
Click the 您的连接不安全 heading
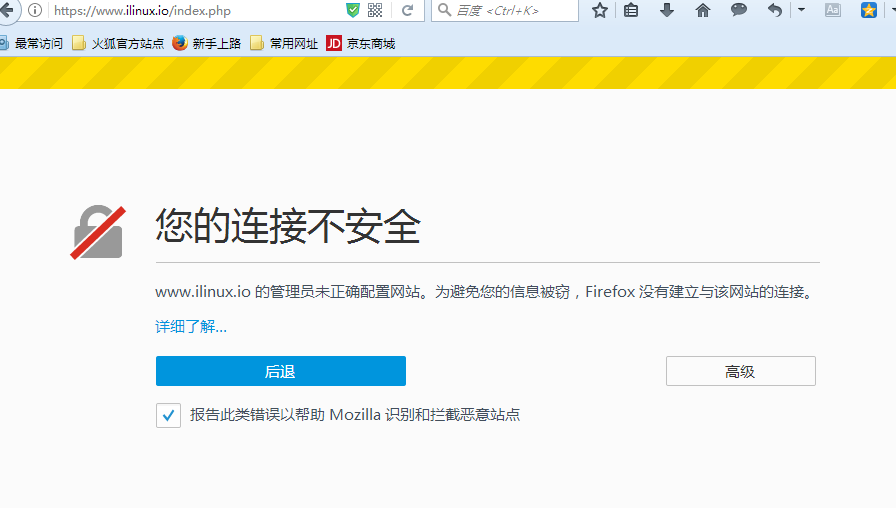click(288, 226)
